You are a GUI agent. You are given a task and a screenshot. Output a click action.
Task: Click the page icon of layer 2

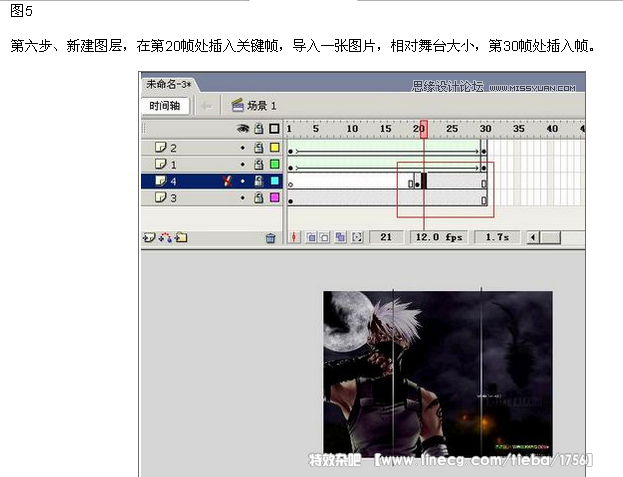click(x=161, y=147)
